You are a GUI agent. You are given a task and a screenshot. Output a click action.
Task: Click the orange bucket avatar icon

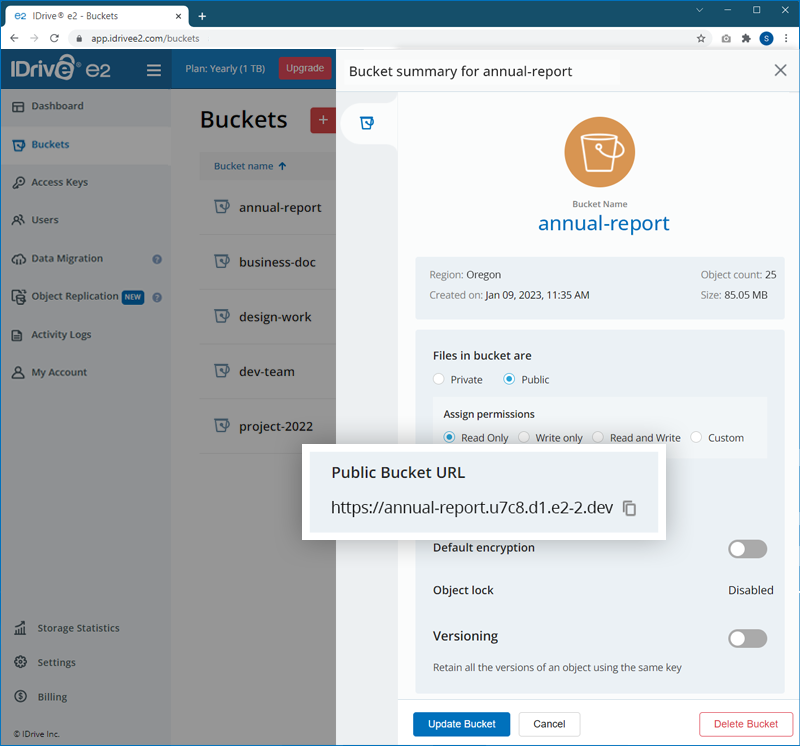pyautogui.click(x=599, y=152)
